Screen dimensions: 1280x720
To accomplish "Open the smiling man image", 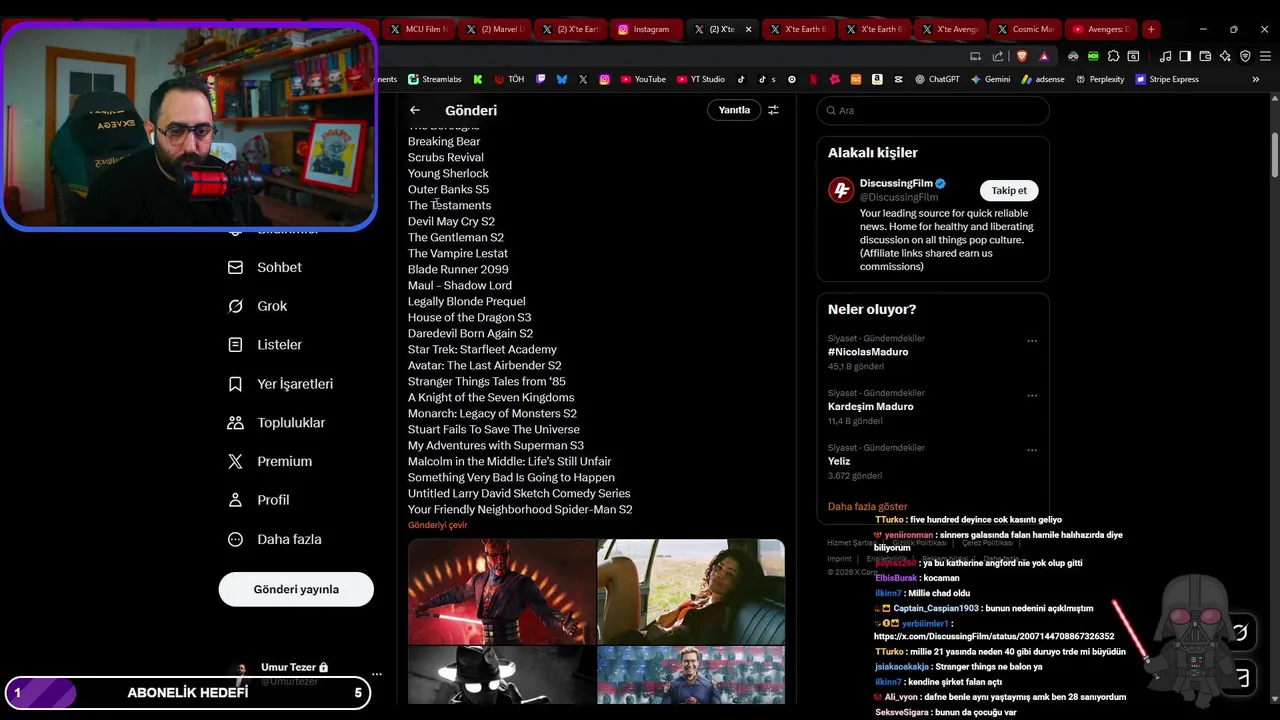I will [691, 675].
